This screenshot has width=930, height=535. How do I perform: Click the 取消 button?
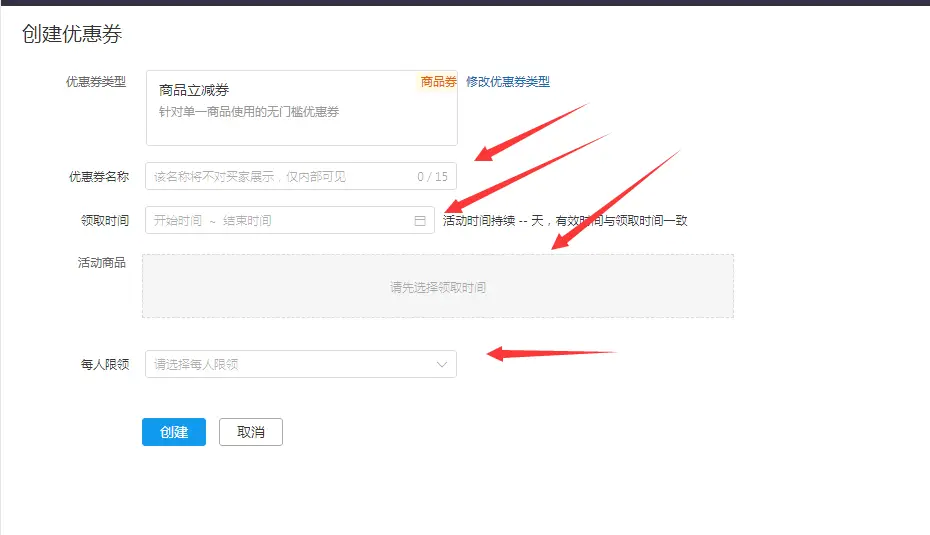251,432
